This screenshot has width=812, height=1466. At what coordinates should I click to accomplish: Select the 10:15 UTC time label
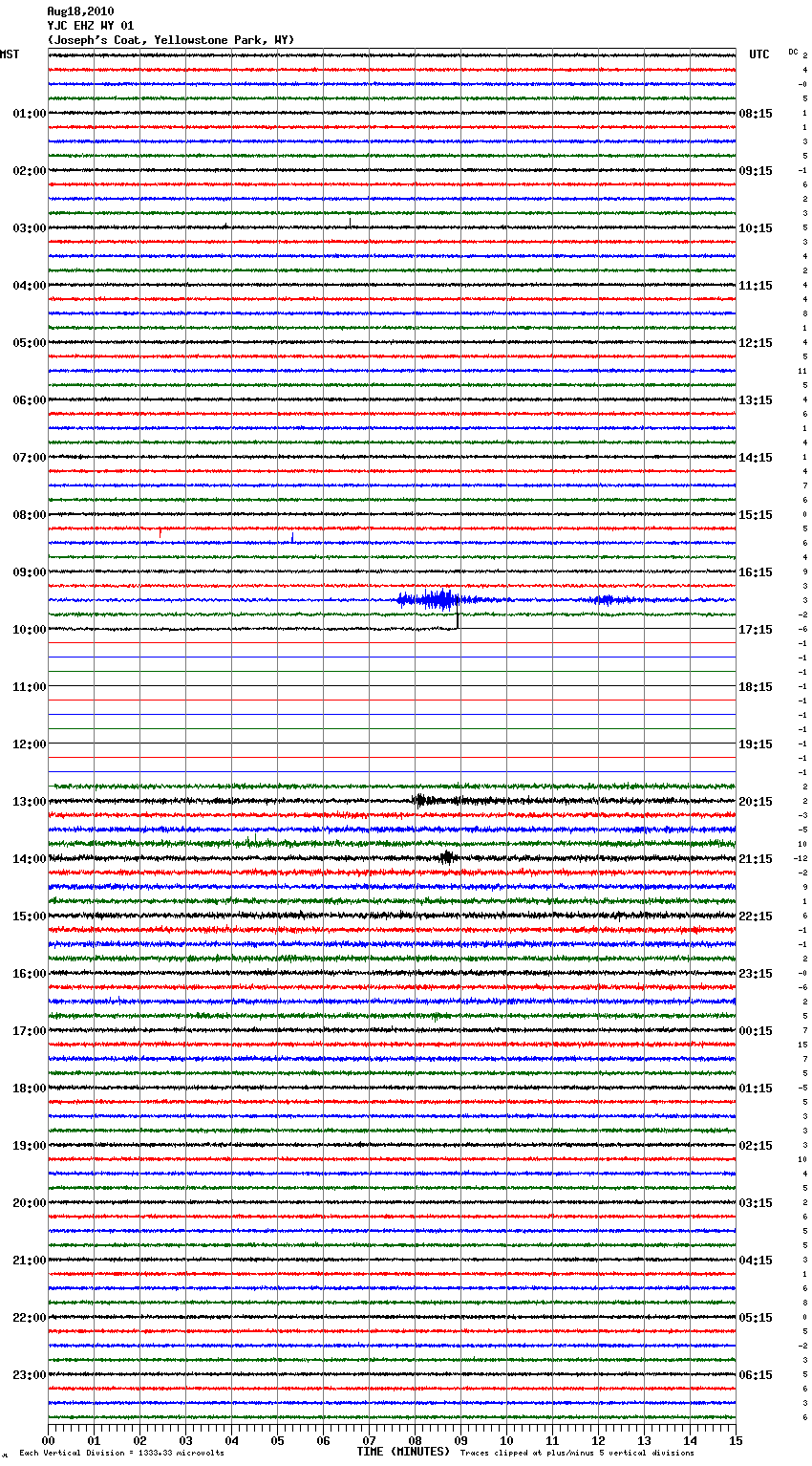(x=756, y=228)
